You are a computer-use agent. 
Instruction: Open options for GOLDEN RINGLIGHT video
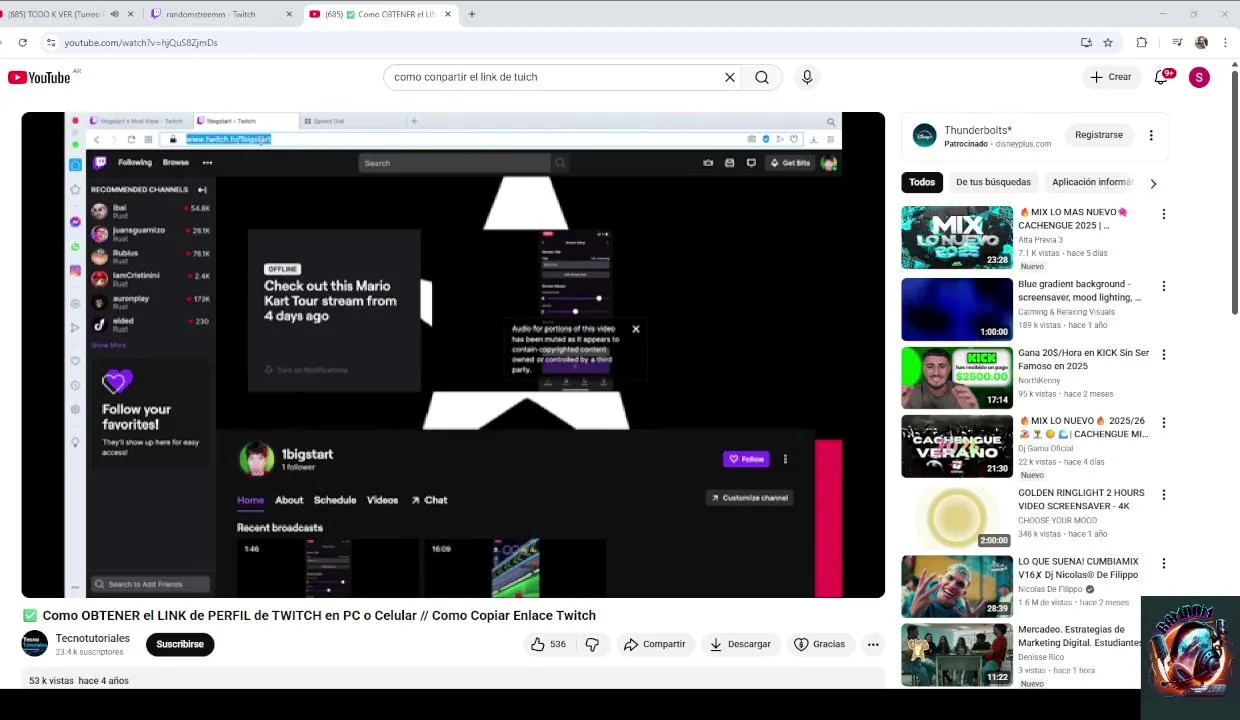(1163, 494)
